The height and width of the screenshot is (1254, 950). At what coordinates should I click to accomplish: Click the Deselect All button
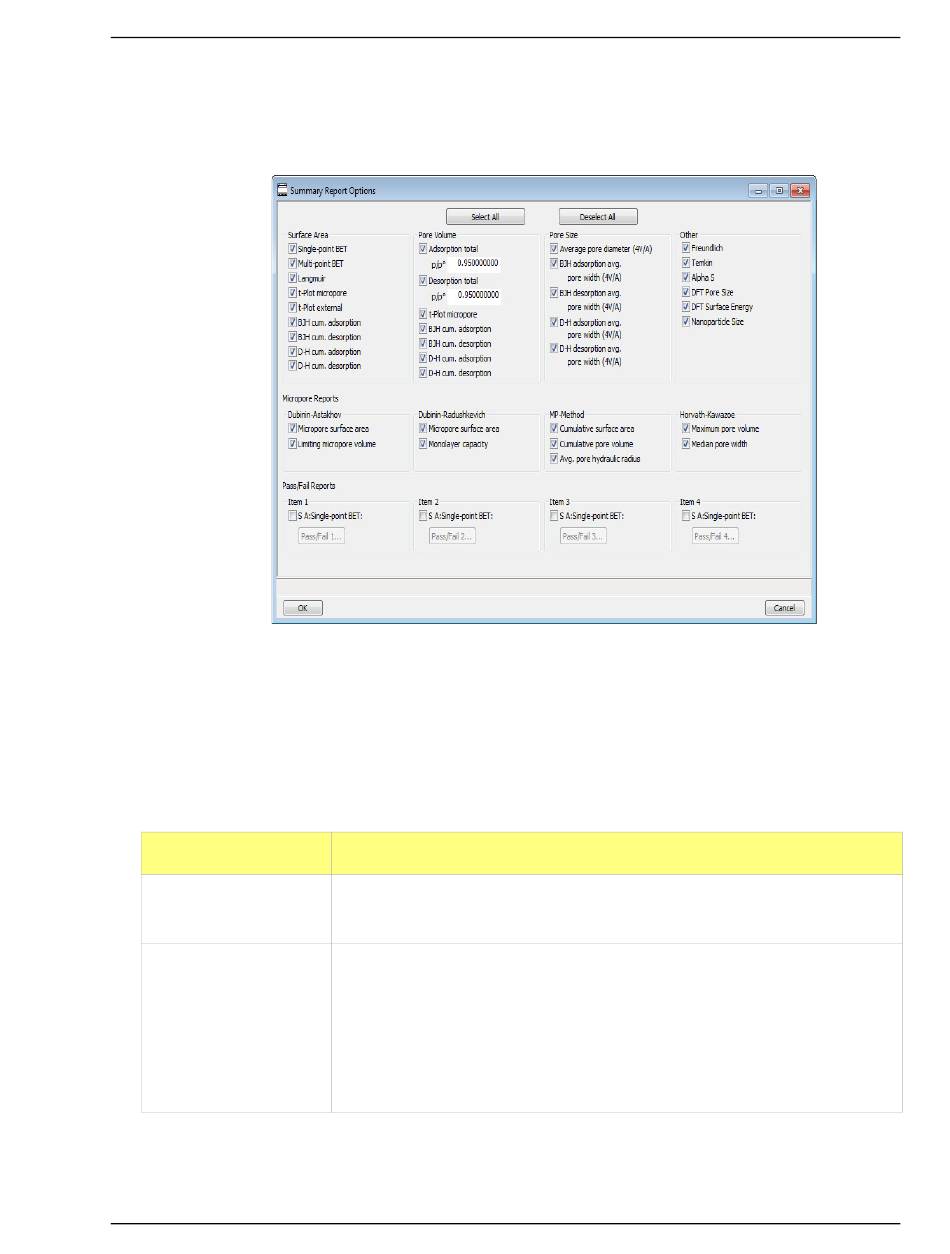598,217
